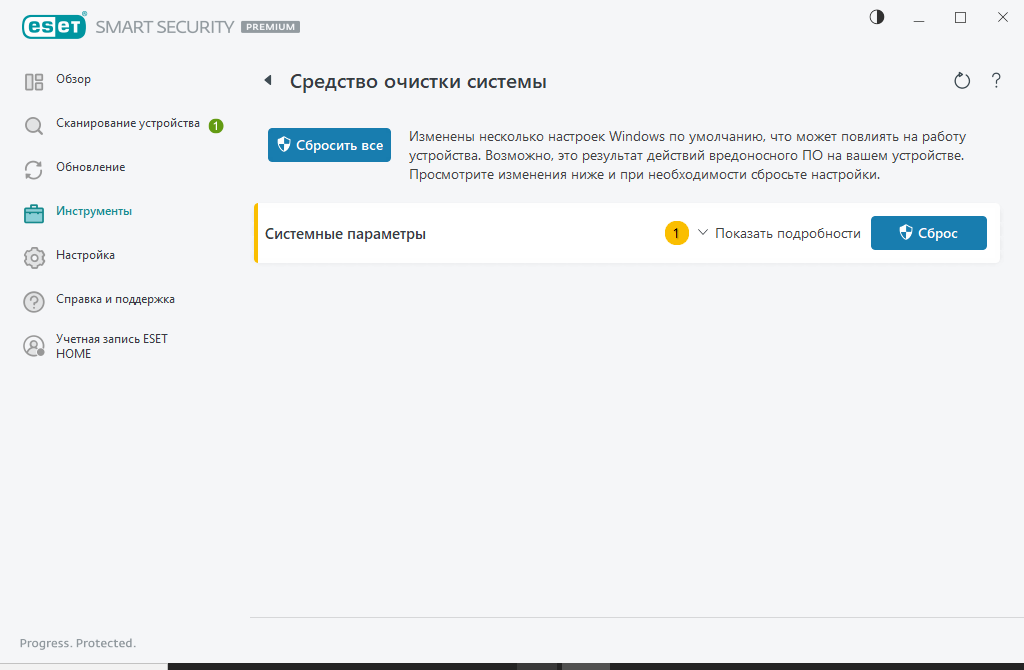This screenshot has width=1024, height=670.
Task: Click the Сбросить все button
Action: 329,145
